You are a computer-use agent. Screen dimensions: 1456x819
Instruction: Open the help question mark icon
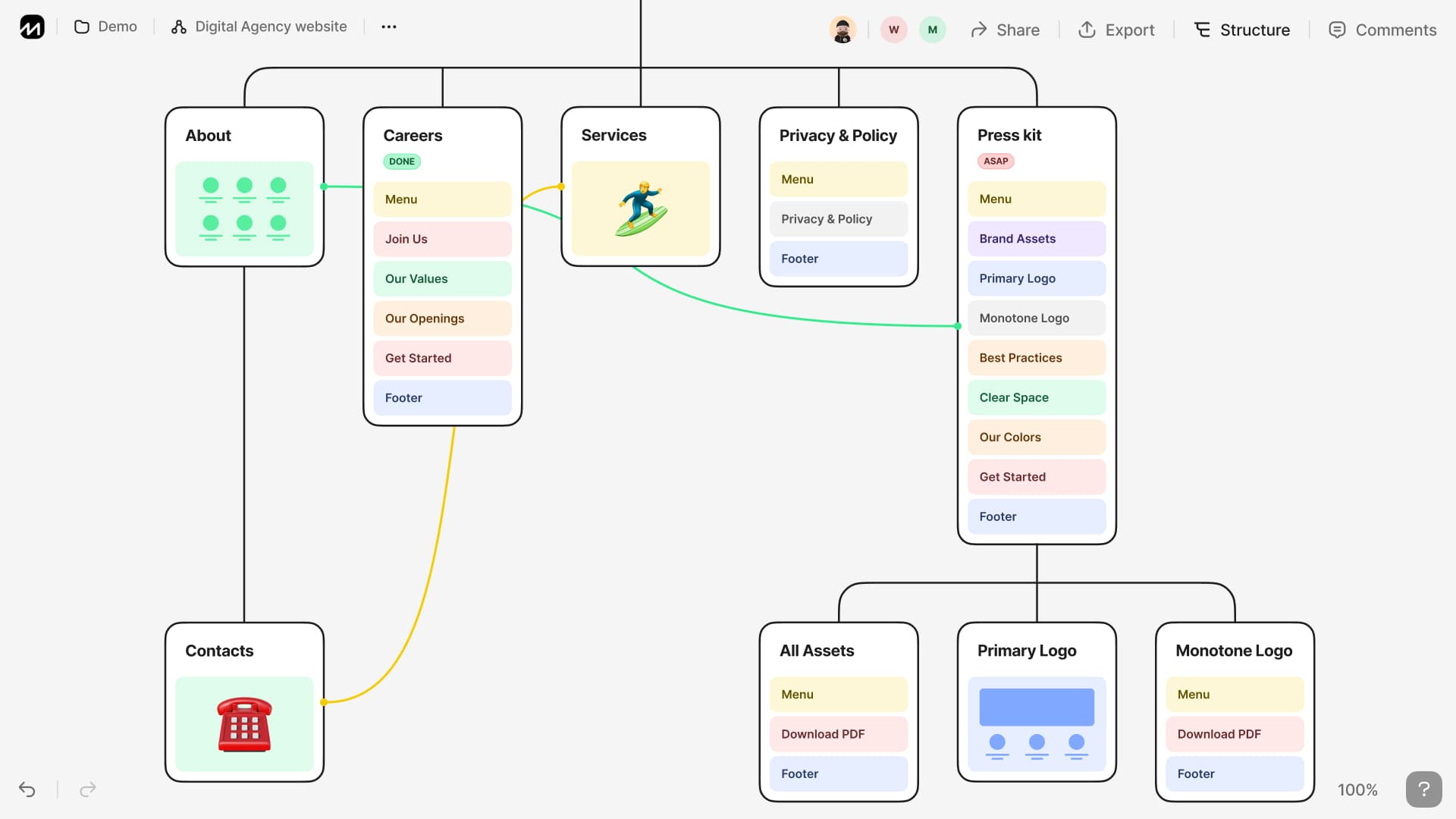click(x=1423, y=789)
